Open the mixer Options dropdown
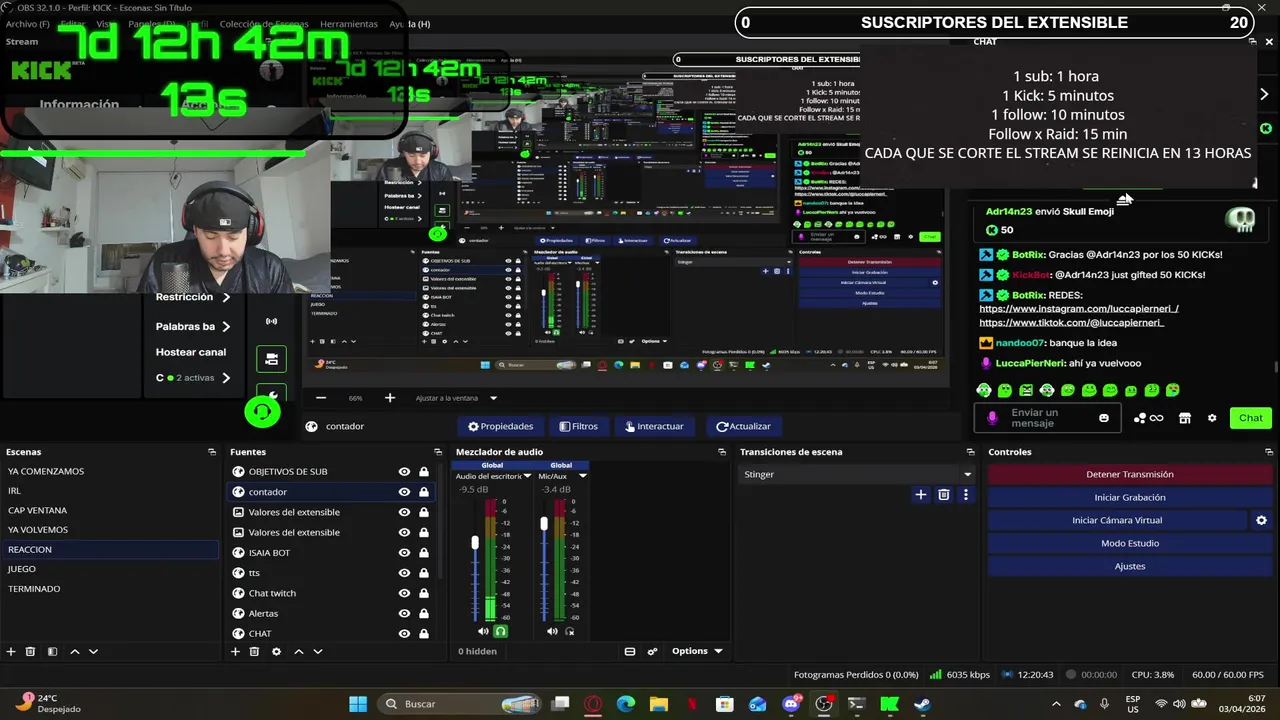Viewport: 1280px width, 720px height. pos(697,651)
